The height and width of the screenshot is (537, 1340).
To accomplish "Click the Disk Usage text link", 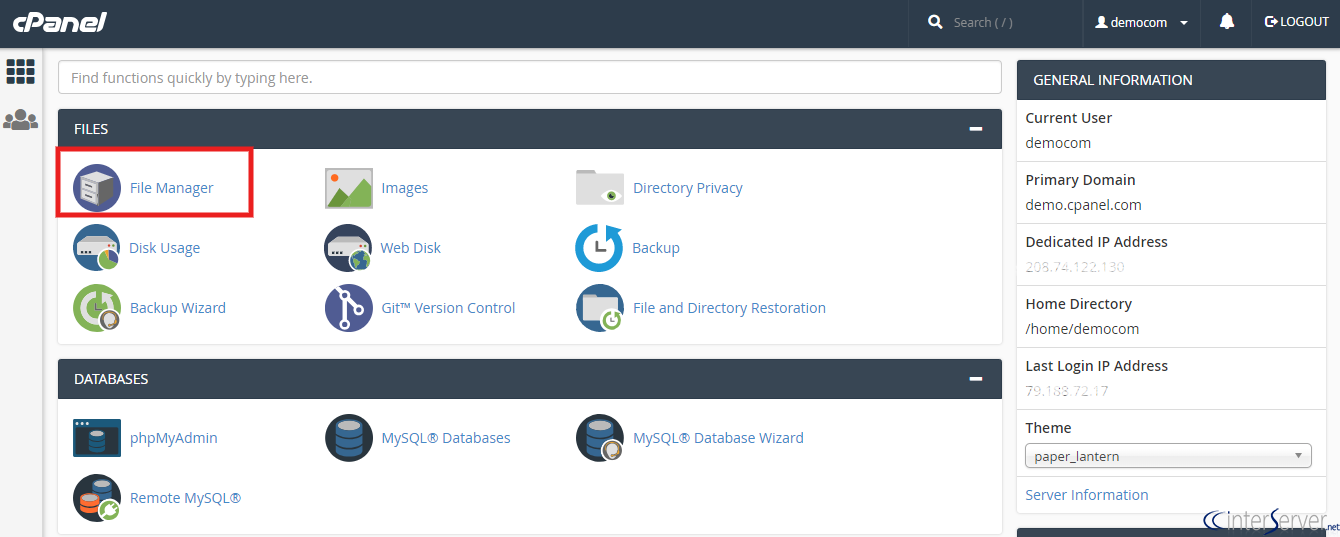I will point(164,248).
